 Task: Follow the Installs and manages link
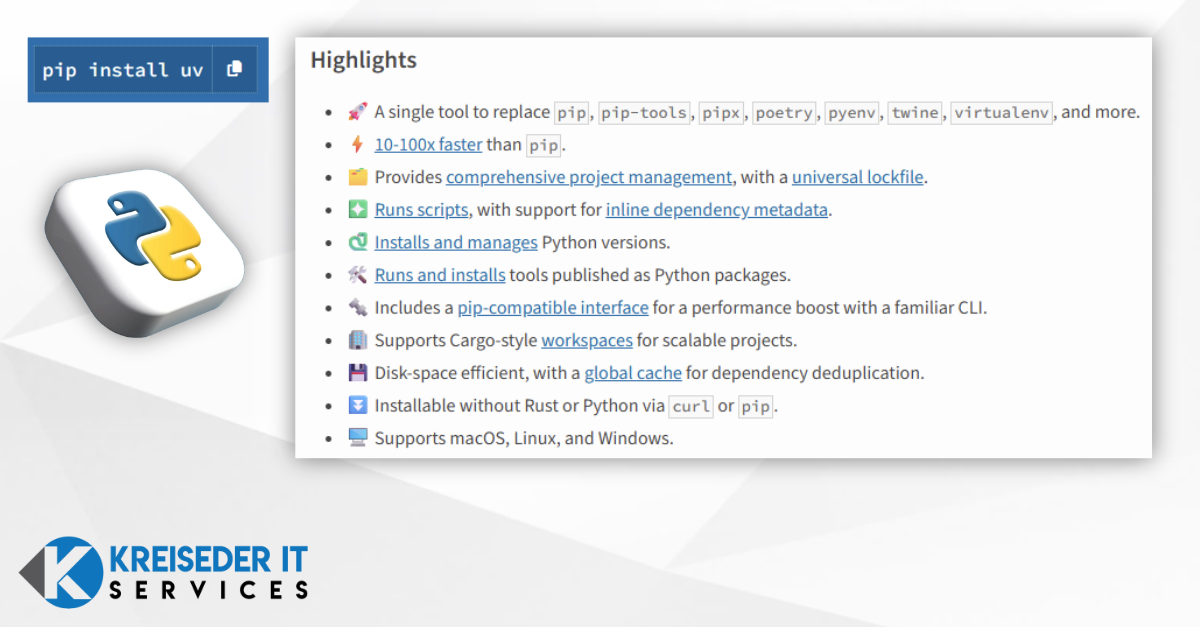point(456,242)
